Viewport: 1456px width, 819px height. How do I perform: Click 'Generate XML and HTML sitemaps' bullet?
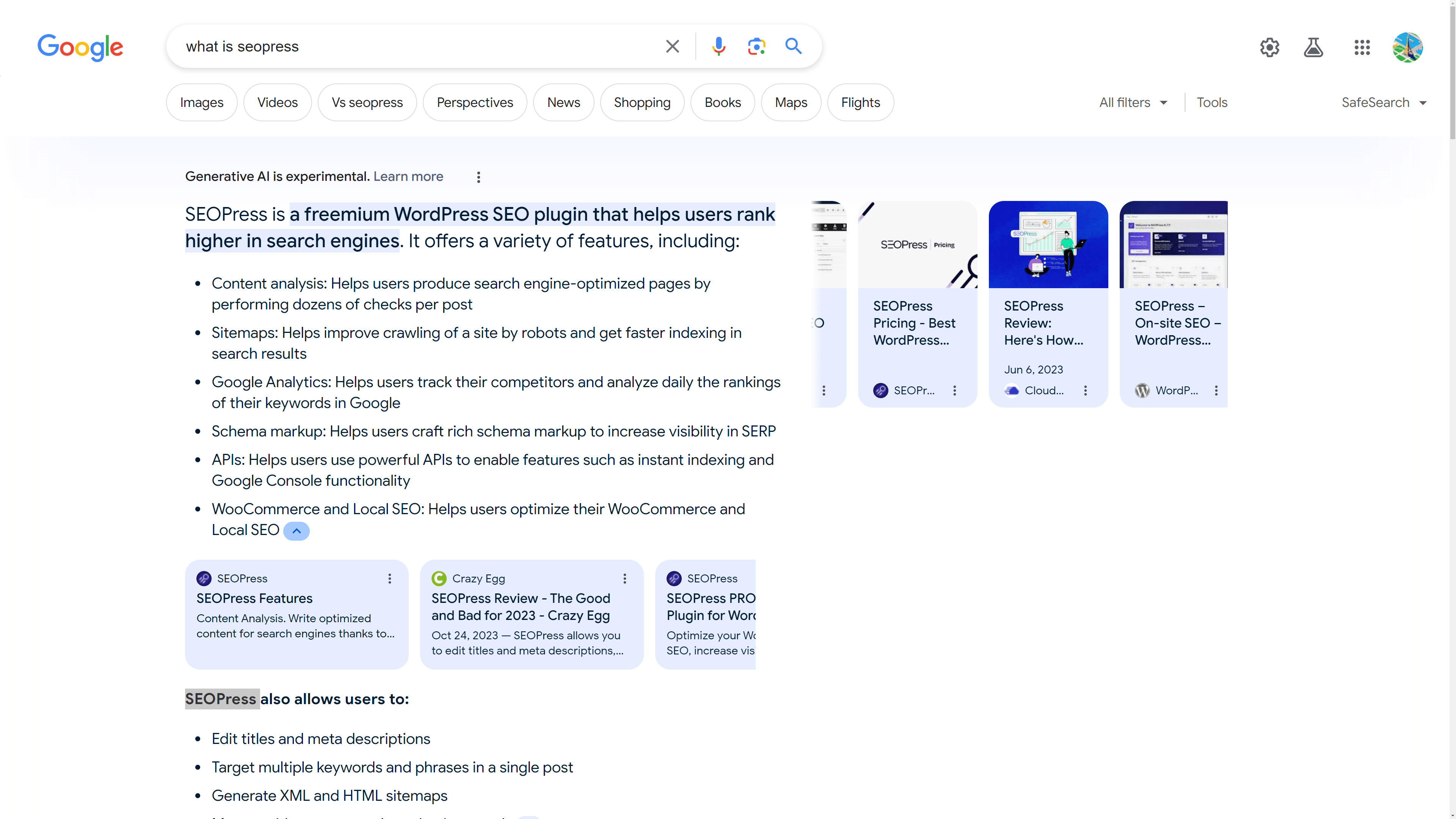coord(329,795)
